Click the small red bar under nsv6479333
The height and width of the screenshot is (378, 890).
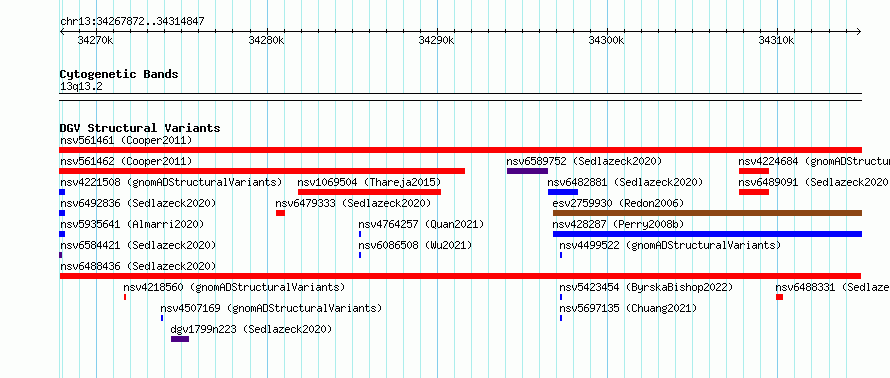coord(280,213)
